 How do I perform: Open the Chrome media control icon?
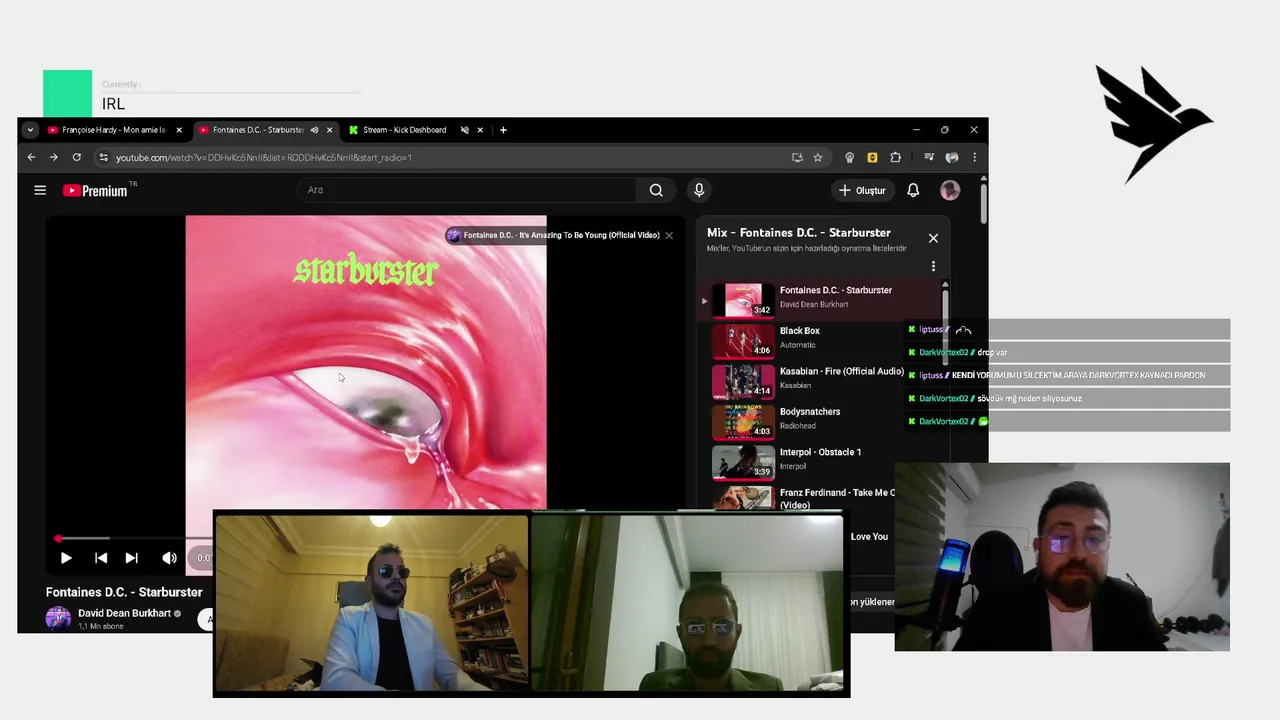click(929, 157)
